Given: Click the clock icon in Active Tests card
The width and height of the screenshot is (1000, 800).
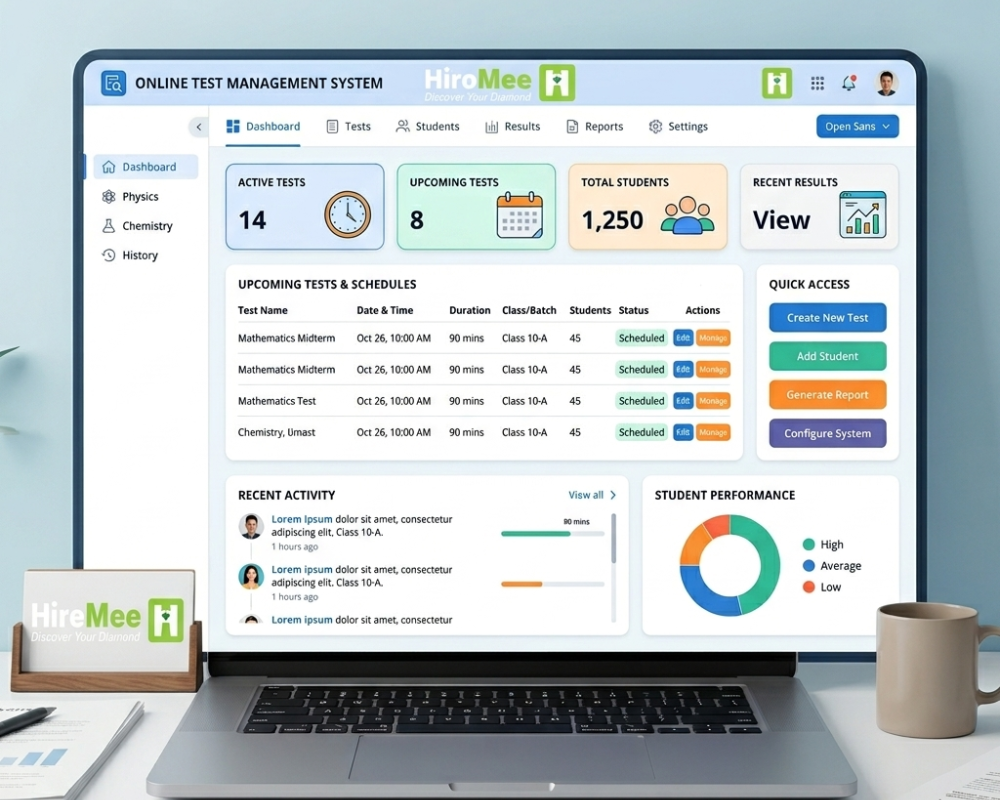Looking at the screenshot, I should point(348,215).
